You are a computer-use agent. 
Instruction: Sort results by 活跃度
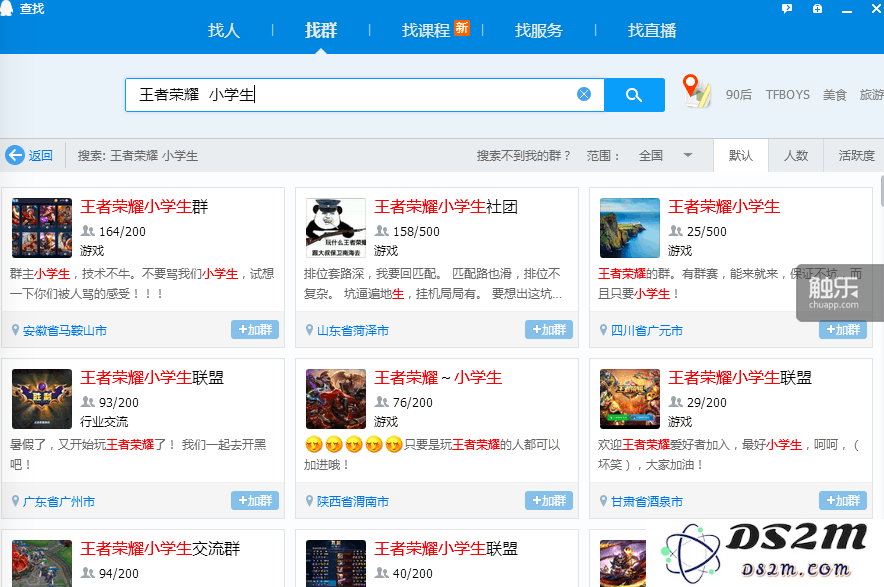856,156
